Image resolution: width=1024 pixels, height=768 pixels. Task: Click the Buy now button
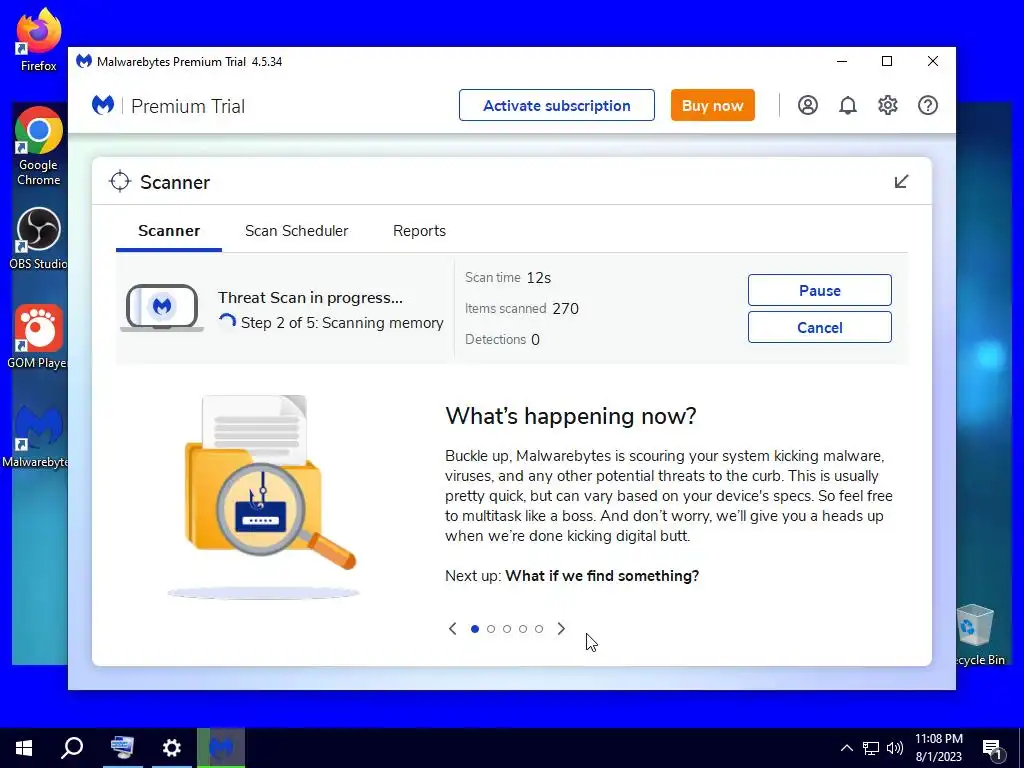(712, 105)
